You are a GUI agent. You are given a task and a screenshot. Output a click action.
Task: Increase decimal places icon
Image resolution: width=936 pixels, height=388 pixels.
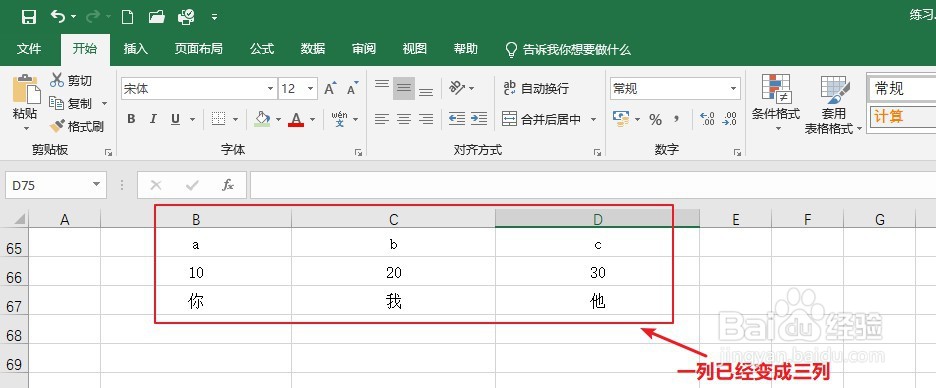(707, 119)
